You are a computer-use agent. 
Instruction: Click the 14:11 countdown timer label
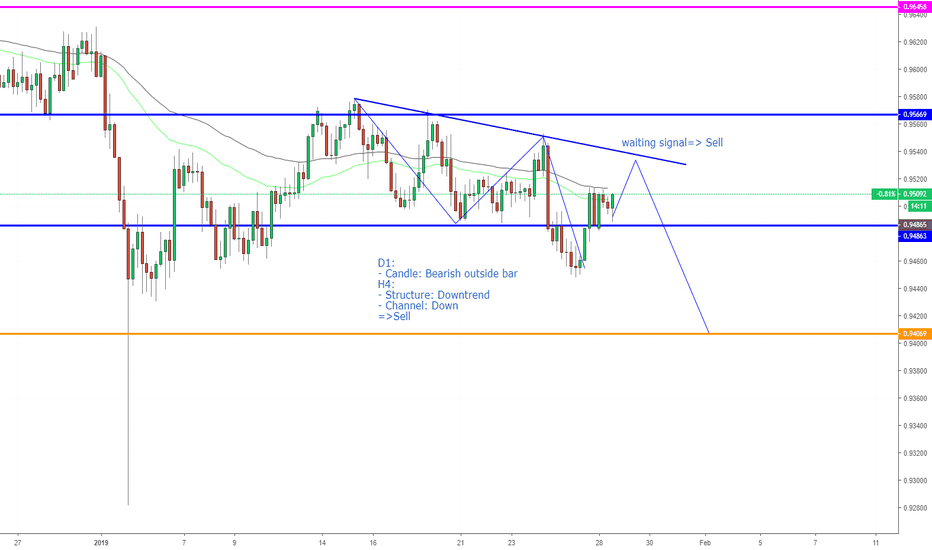point(919,206)
